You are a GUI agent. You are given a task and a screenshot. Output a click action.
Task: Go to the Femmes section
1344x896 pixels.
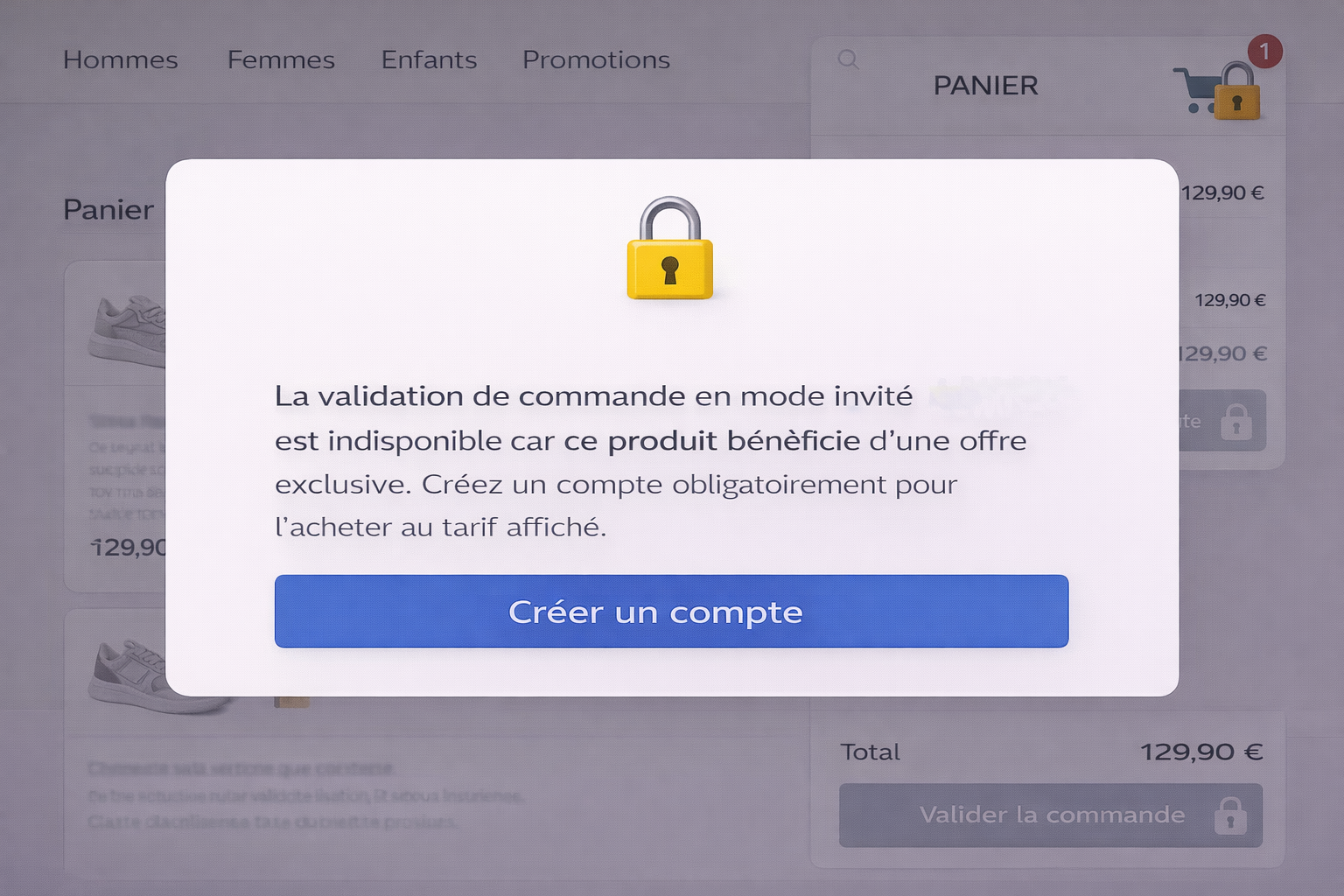pos(281,59)
